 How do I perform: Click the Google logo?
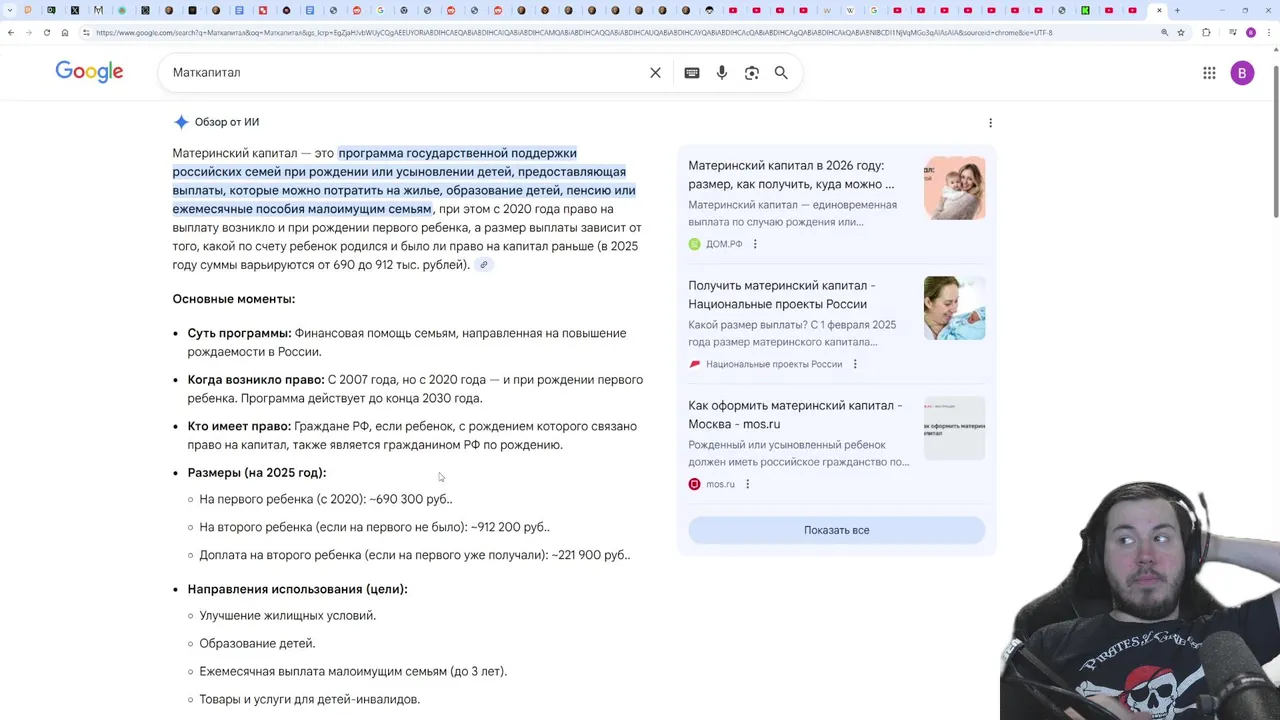pyautogui.click(x=89, y=72)
